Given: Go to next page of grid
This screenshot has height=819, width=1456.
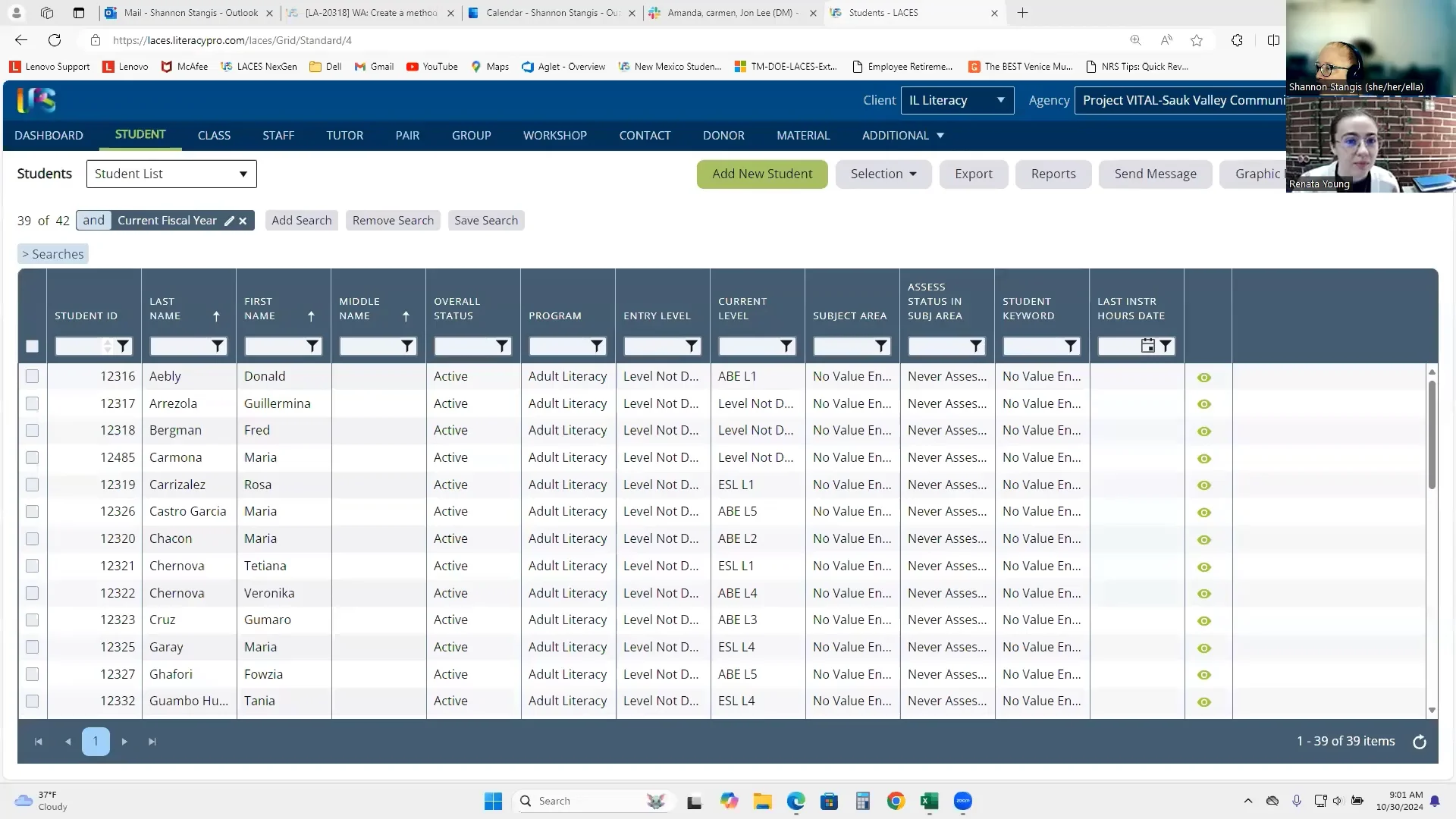Looking at the screenshot, I should coord(124,742).
